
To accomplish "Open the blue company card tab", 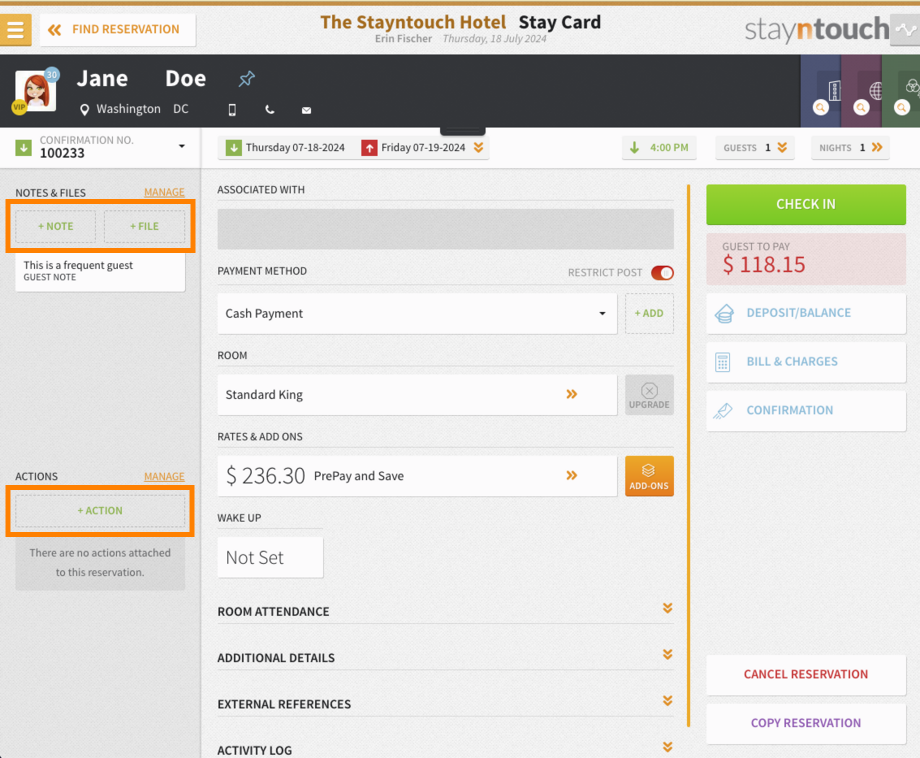I will (821, 91).
